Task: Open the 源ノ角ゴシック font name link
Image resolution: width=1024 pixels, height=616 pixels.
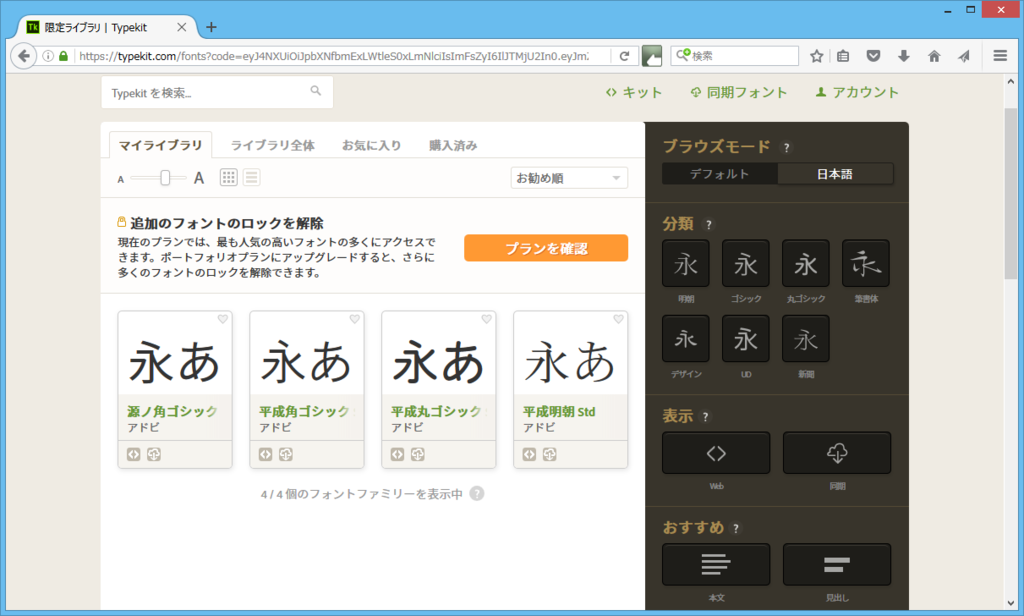Action: click(172, 412)
